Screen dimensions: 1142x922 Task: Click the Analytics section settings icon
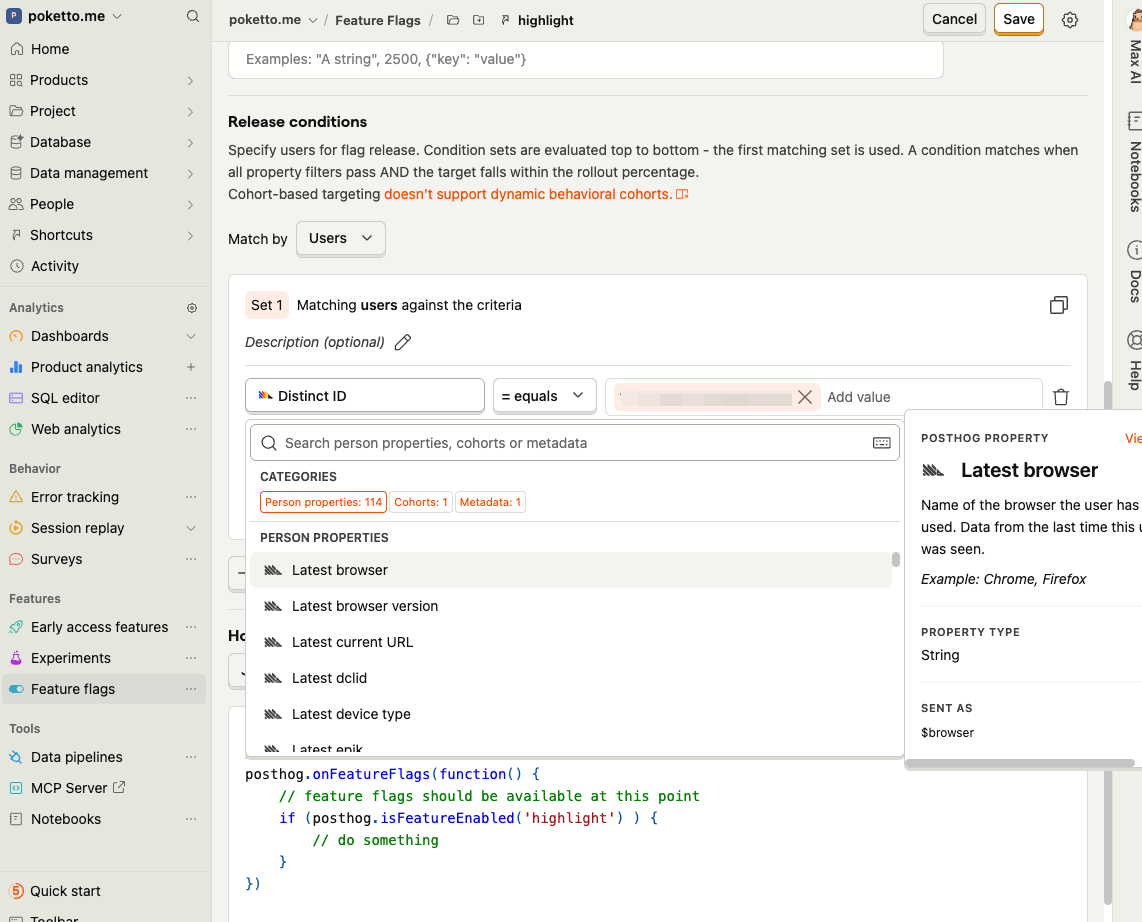click(192, 308)
